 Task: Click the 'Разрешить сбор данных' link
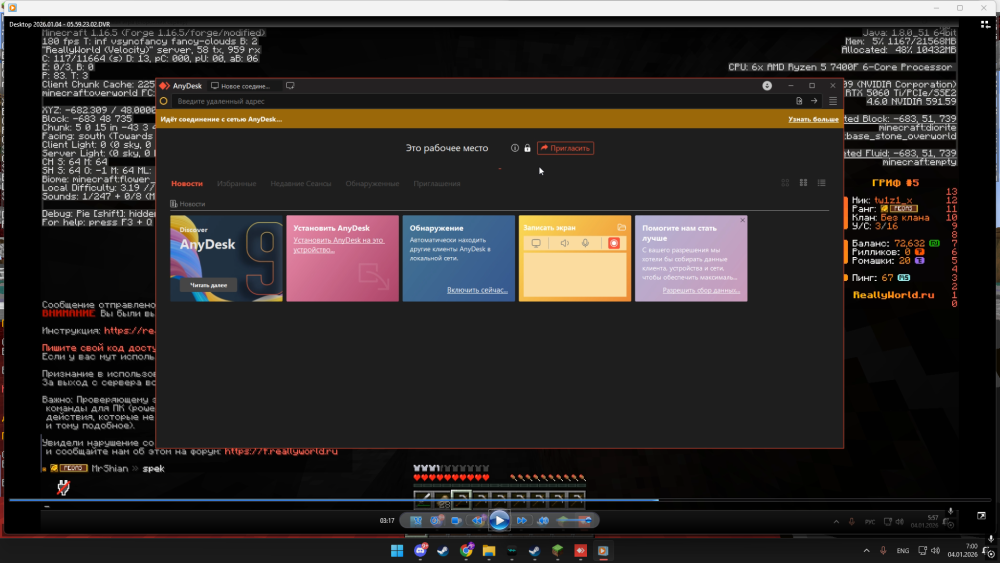701,291
